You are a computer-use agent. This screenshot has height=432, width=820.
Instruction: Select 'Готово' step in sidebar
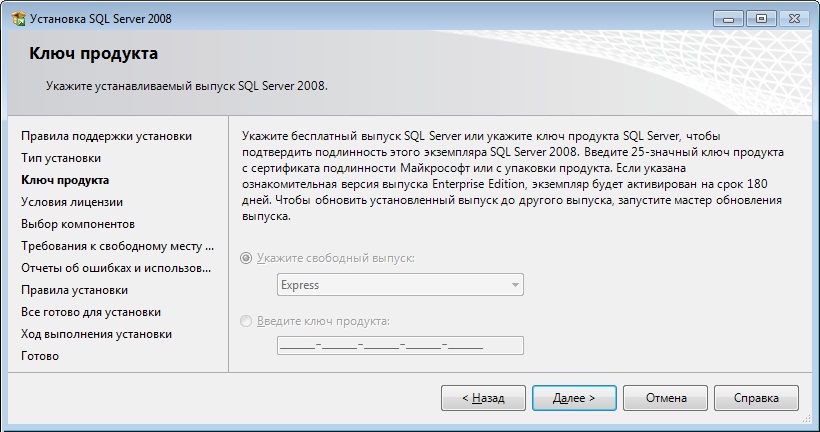[x=40, y=356]
